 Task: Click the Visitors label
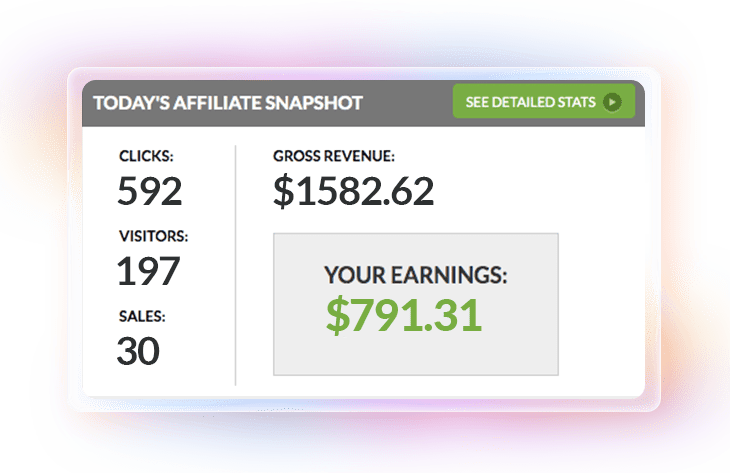tap(154, 236)
